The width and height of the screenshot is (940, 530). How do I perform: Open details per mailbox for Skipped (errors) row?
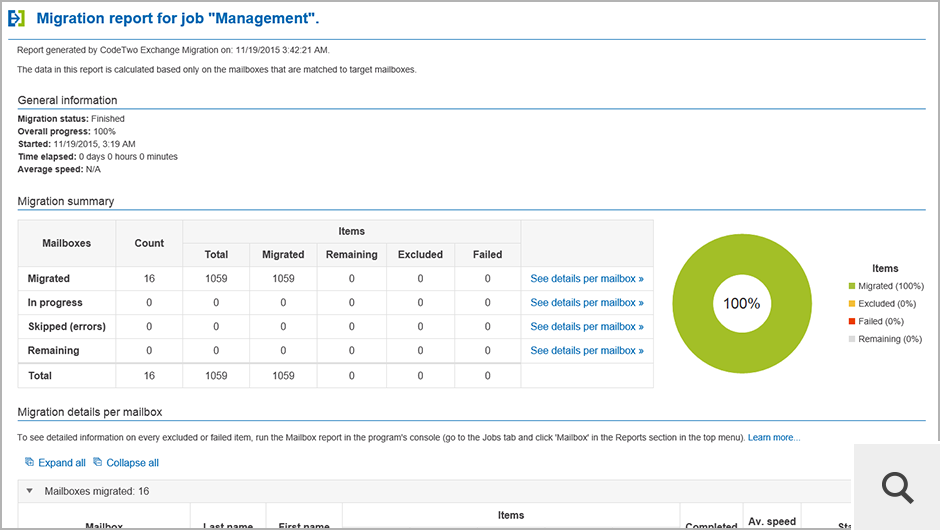(587, 327)
